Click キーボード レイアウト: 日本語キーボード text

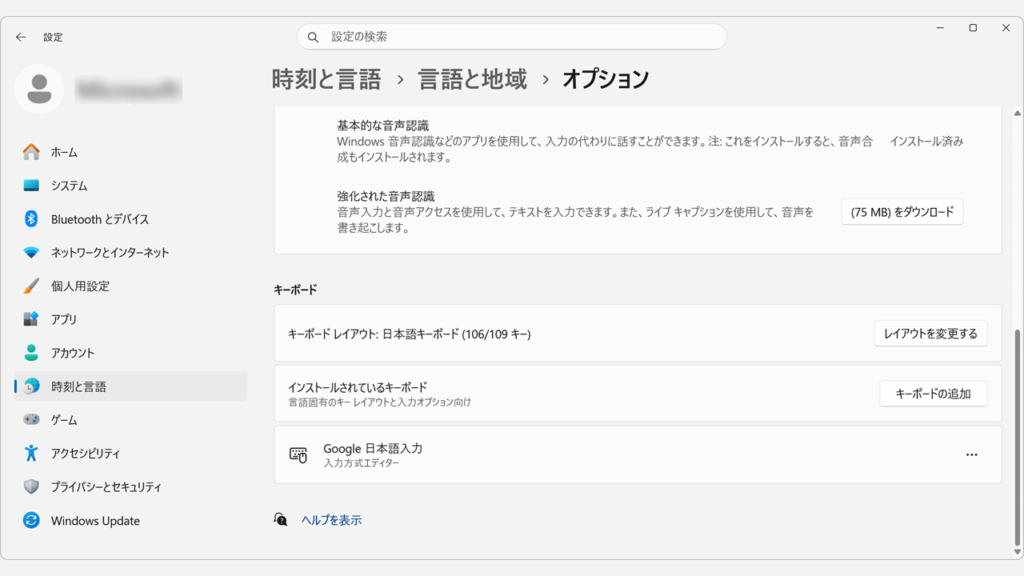(x=409, y=334)
